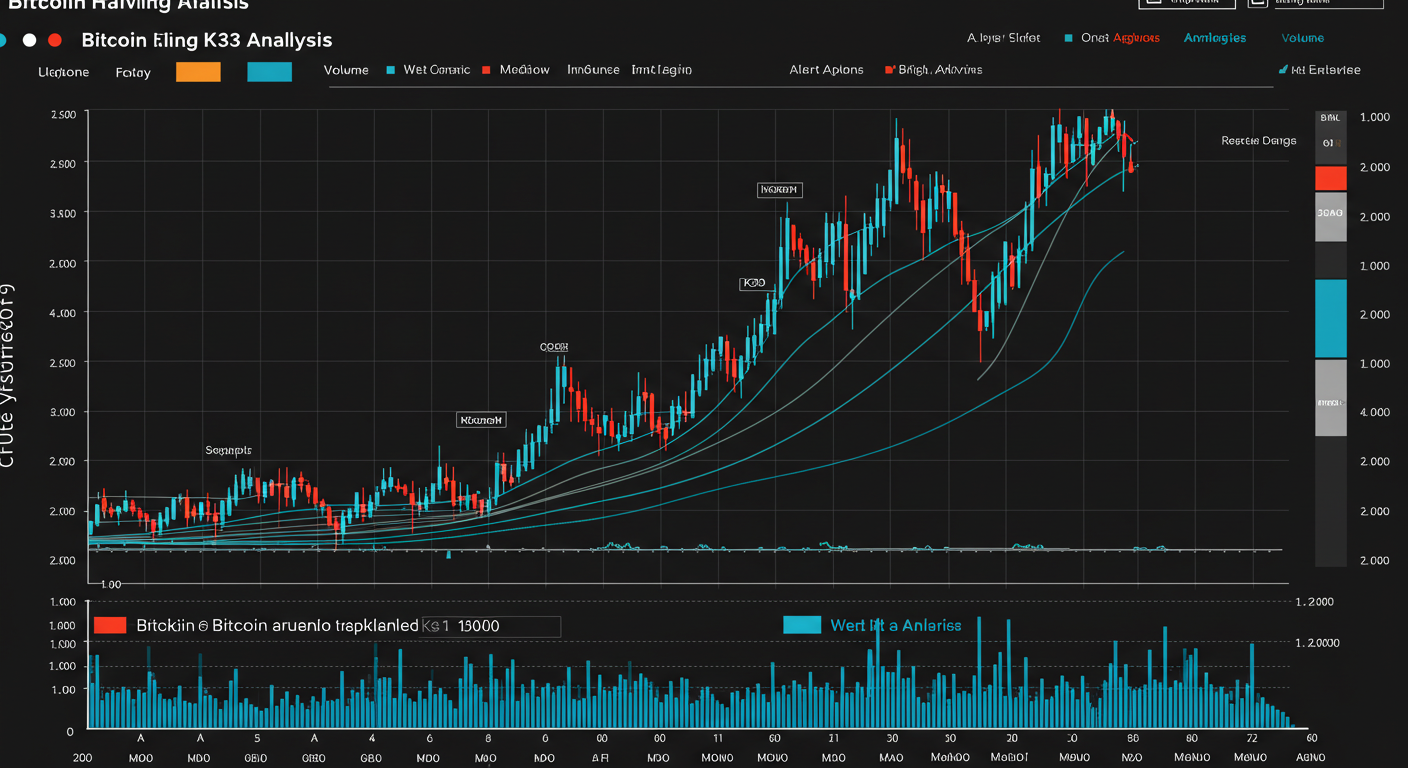
Task: Open 'Alert Aplons' in the toolbar
Action: (826, 70)
